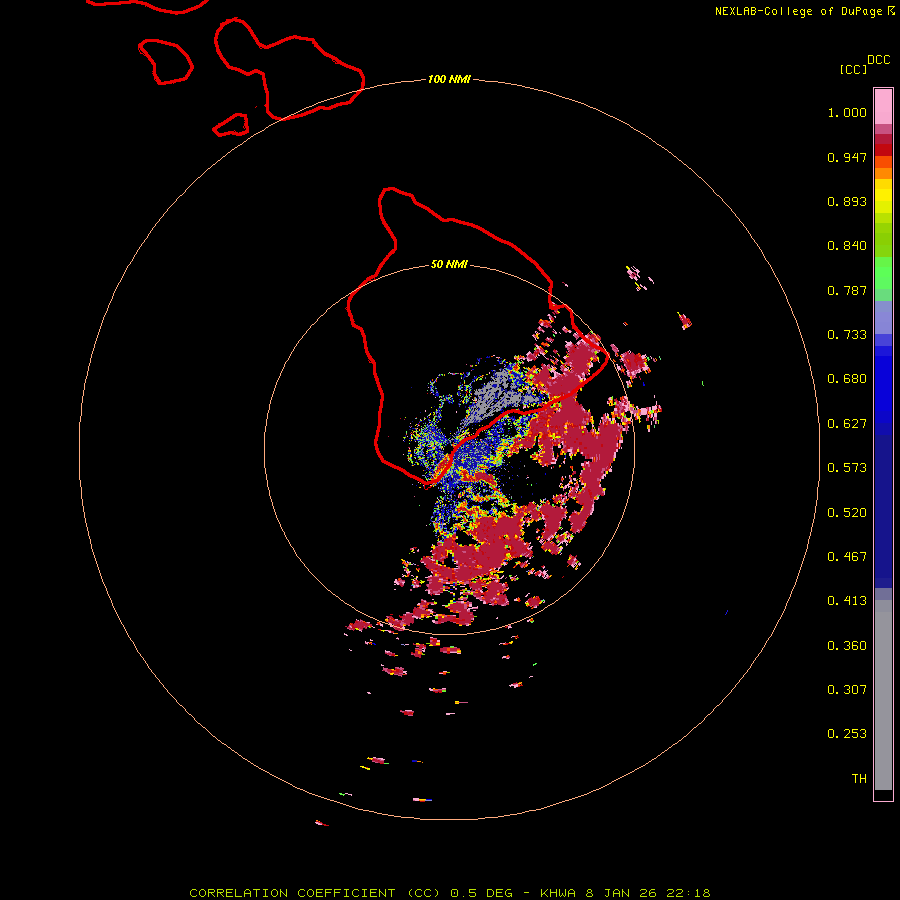This screenshot has height=900, width=900.
Task: Click the 0.627 colorbar value
Action: (847, 424)
